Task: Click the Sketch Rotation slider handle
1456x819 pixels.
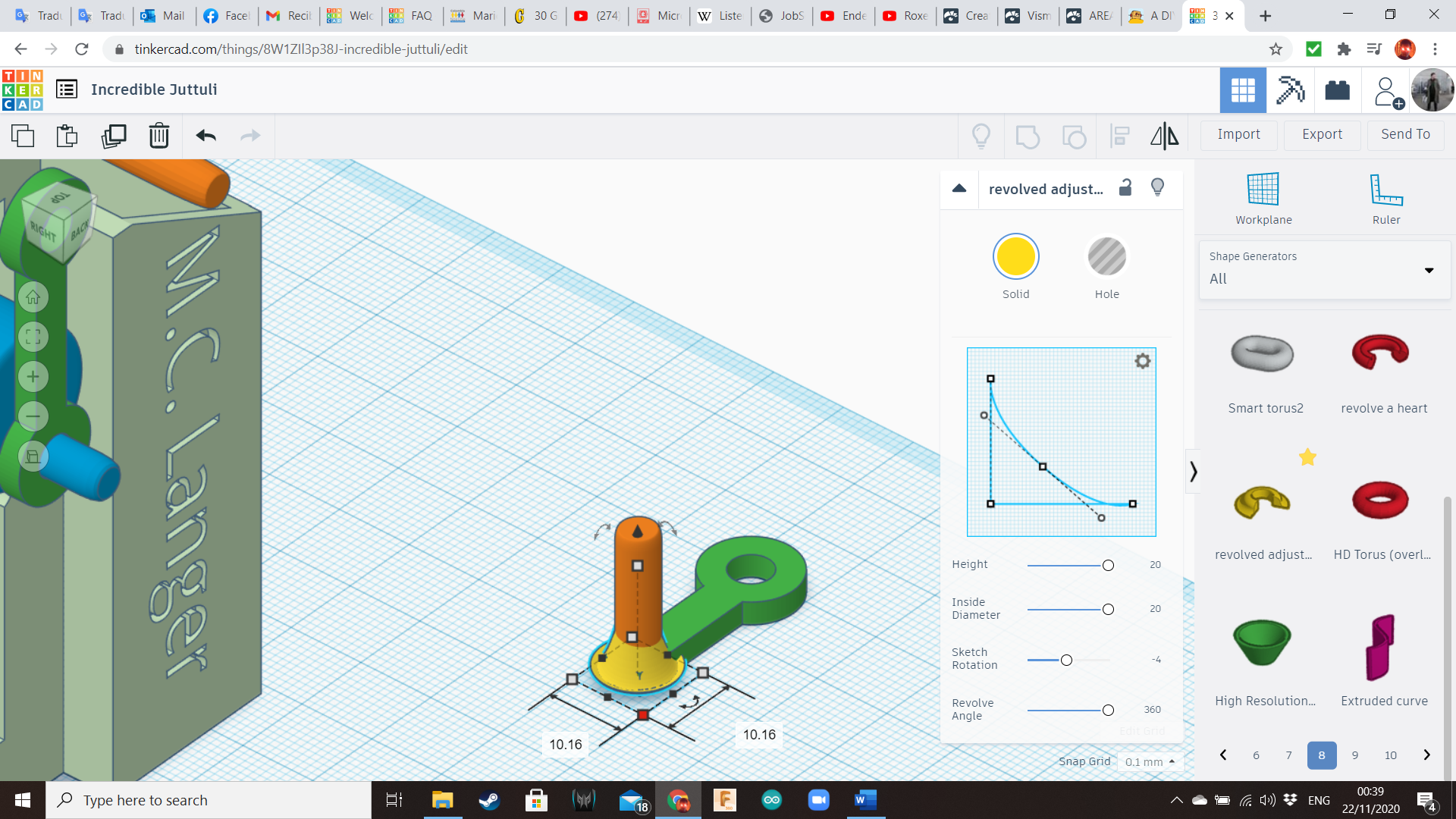Action: click(1066, 660)
